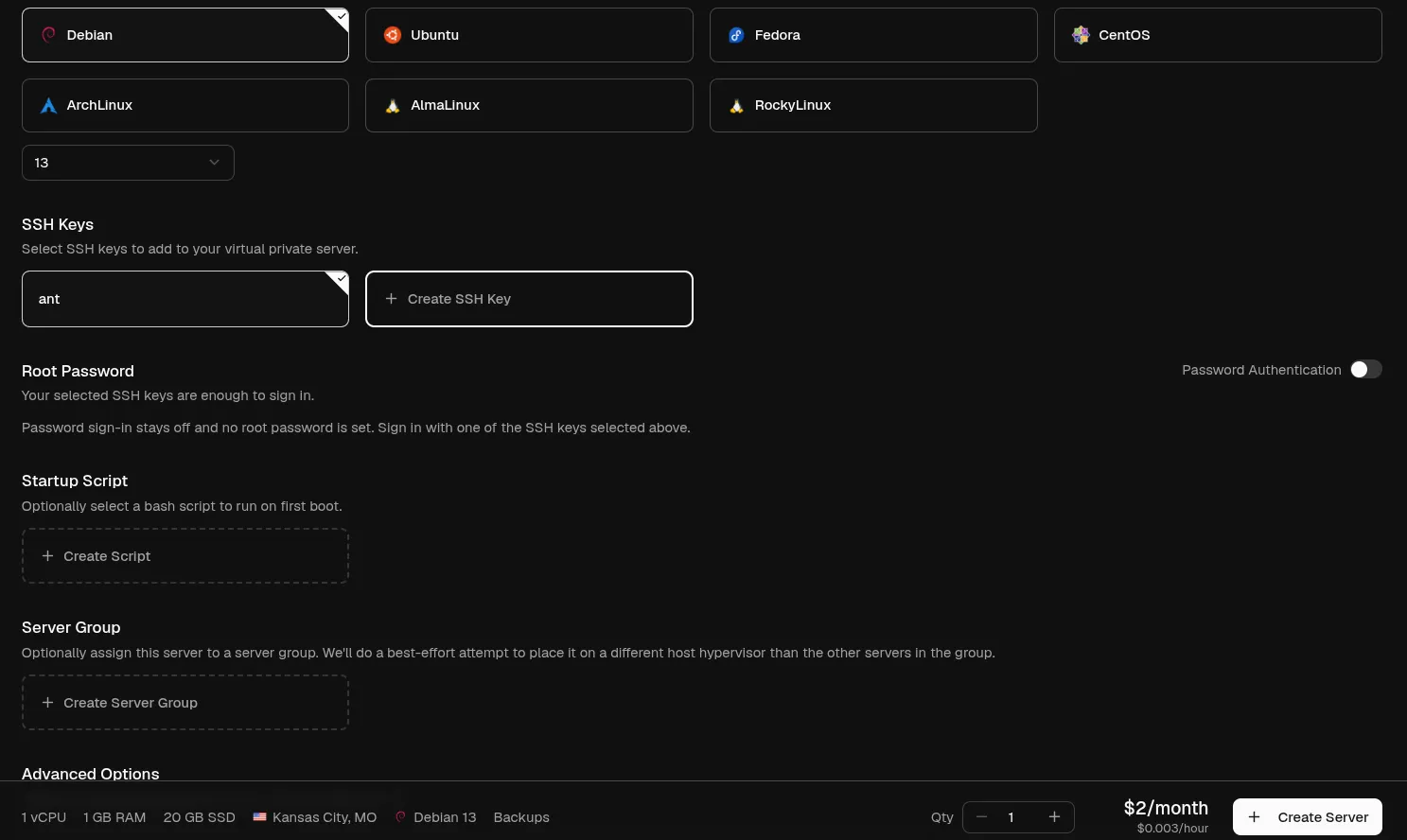The height and width of the screenshot is (840, 1407).
Task: Click the chevron of the version dropdown
Action: (x=214, y=163)
